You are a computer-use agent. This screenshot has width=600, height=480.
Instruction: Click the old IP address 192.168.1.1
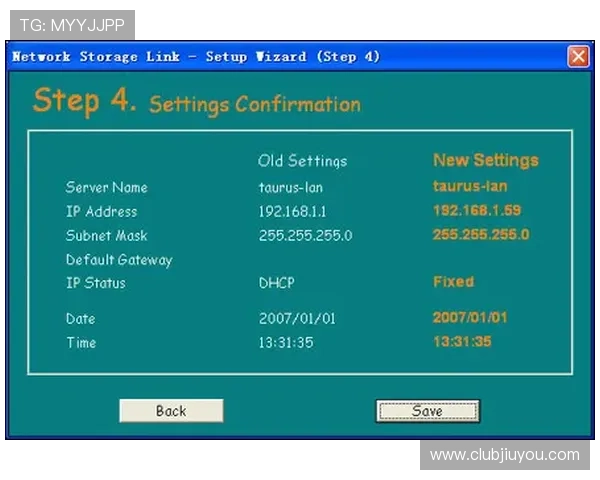pos(292,212)
